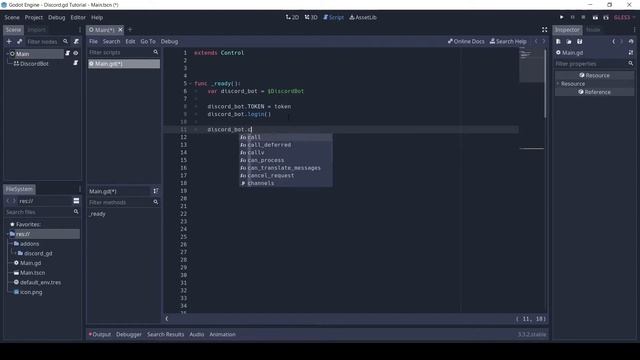Instance a child scene link icon
This screenshot has height=360, width=640.
19,41
